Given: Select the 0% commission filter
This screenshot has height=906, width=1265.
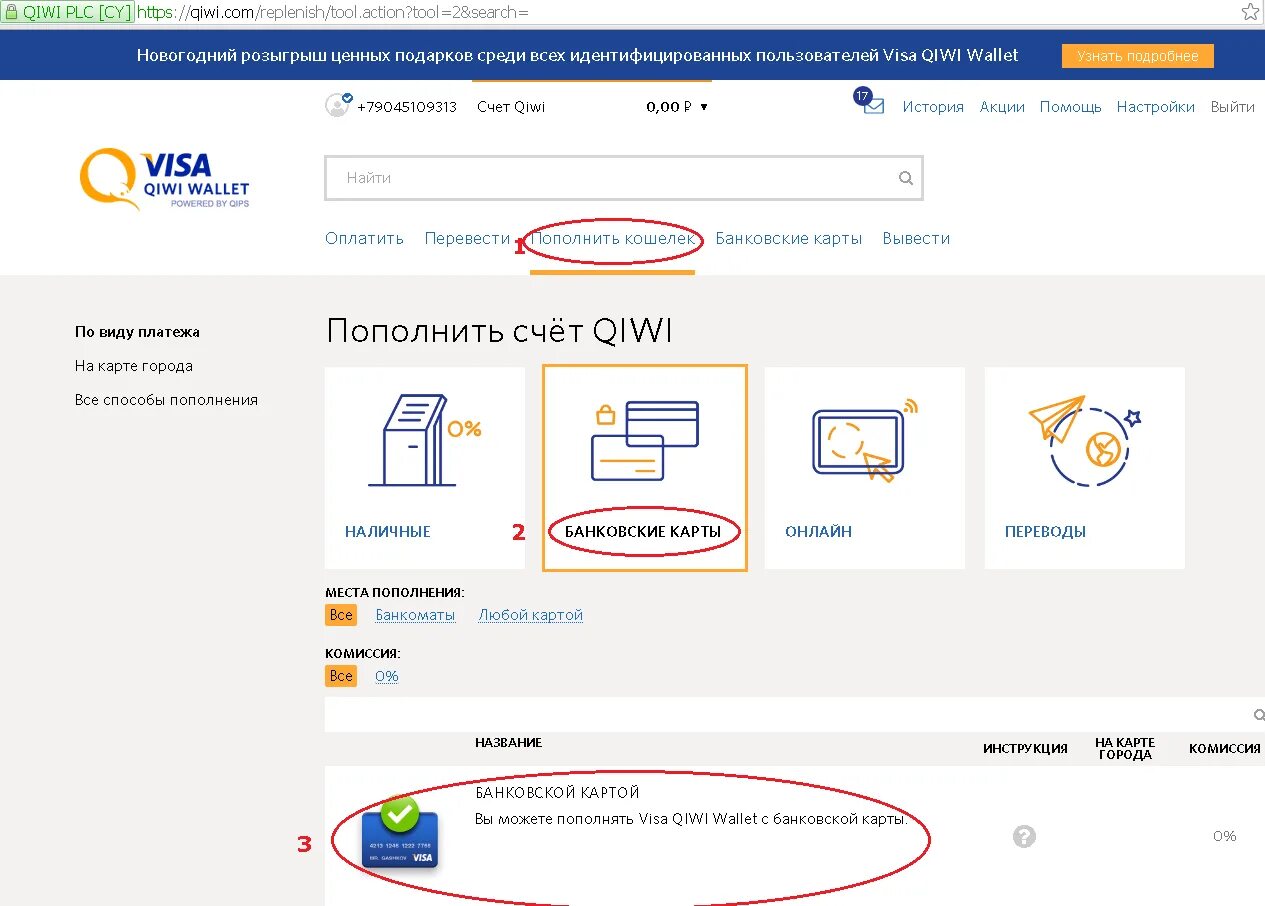Looking at the screenshot, I should pos(387,676).
